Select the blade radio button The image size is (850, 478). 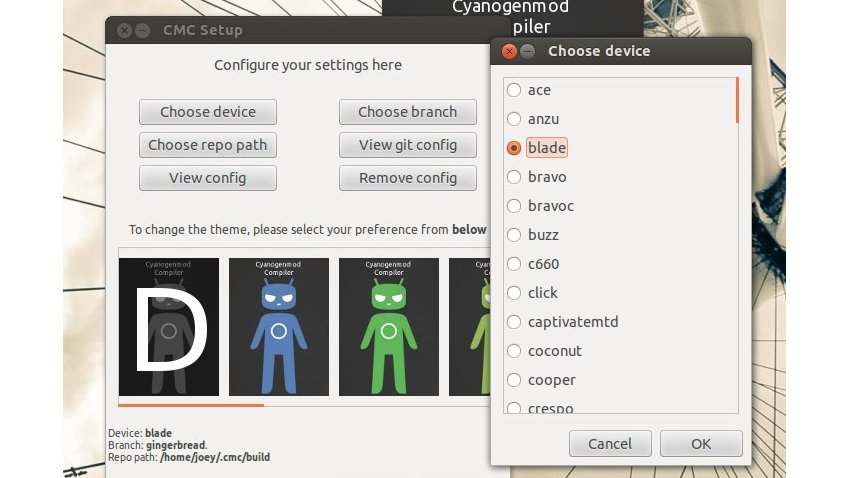tap(514, 148)
